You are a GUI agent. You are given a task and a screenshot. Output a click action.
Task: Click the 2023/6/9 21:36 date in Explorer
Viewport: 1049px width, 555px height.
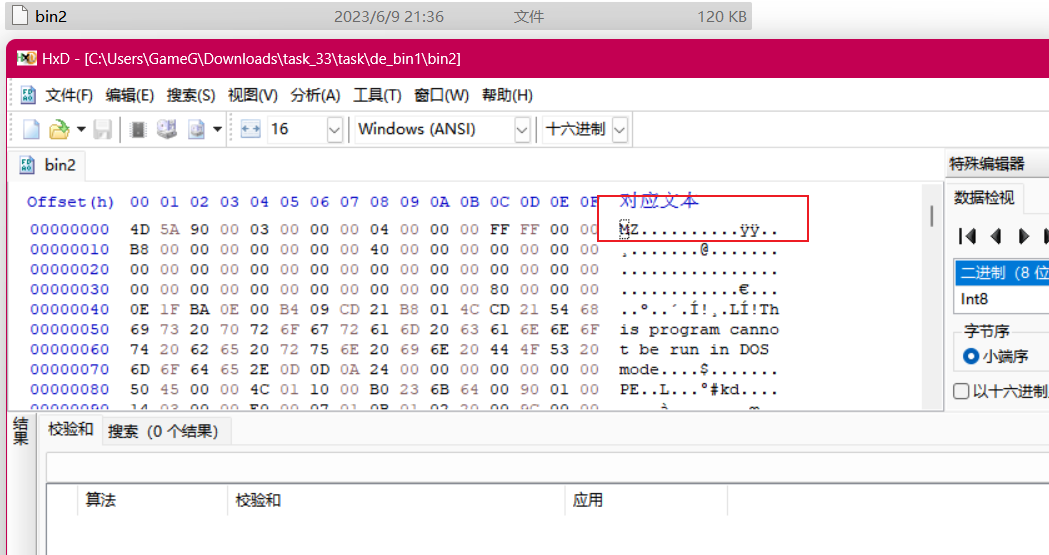[389, 17]
